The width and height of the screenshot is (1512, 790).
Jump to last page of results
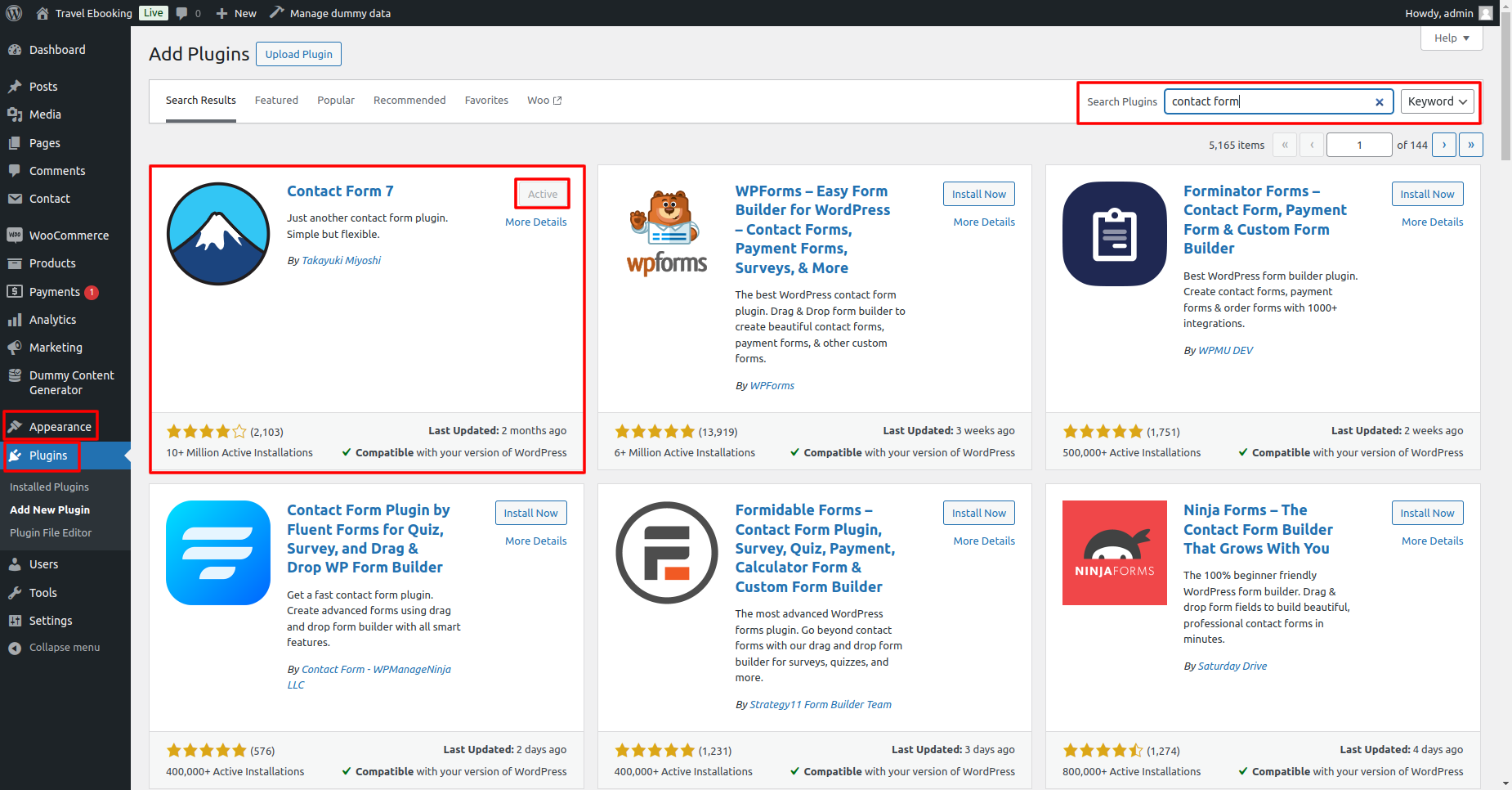(1471, 145)
